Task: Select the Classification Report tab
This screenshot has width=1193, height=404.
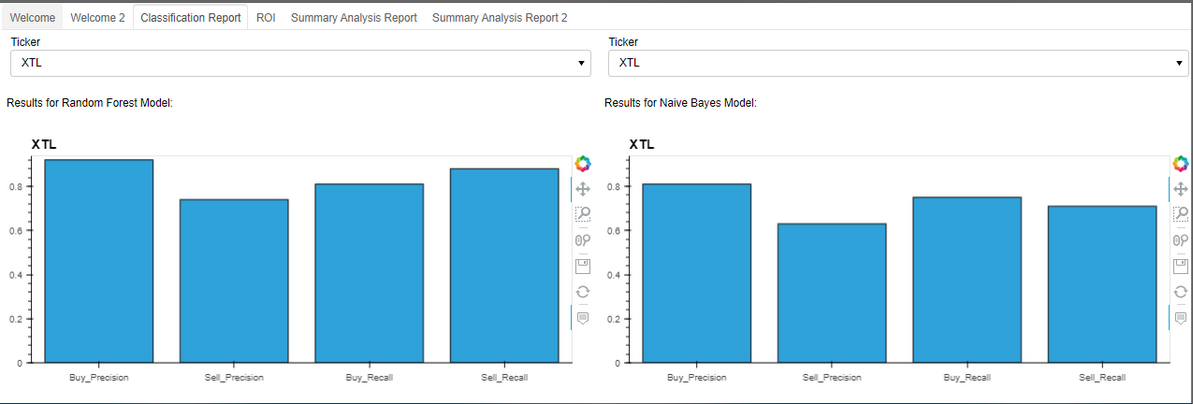Action: (x=190, y=17)
